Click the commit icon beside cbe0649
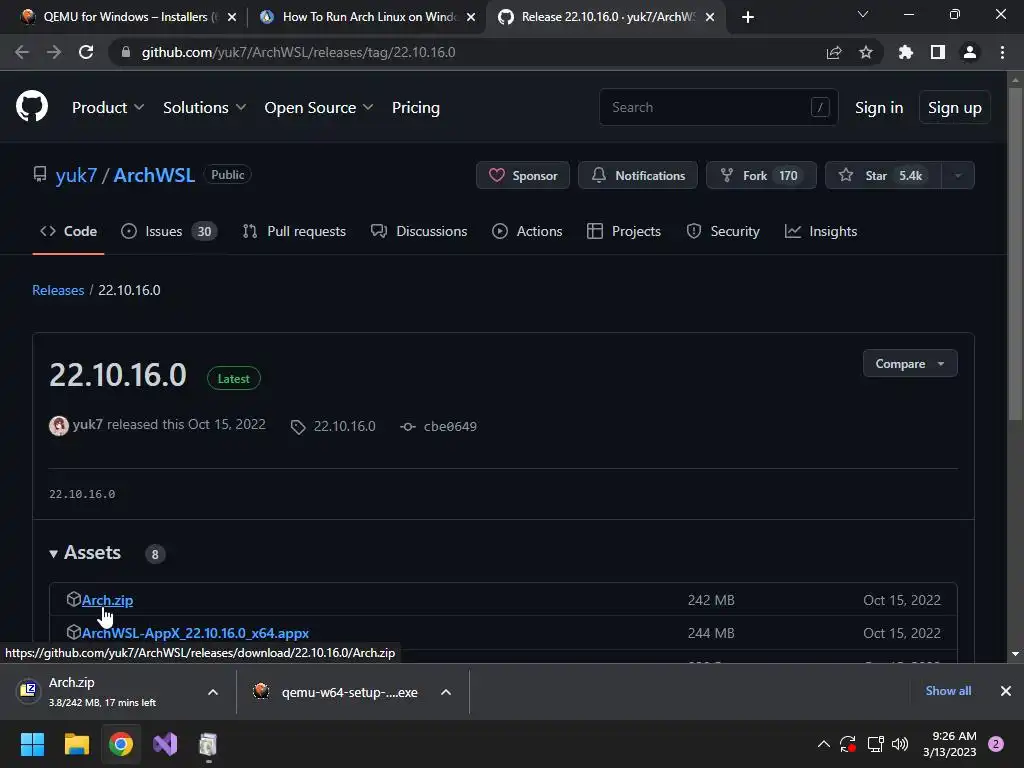 coord(408,426)
